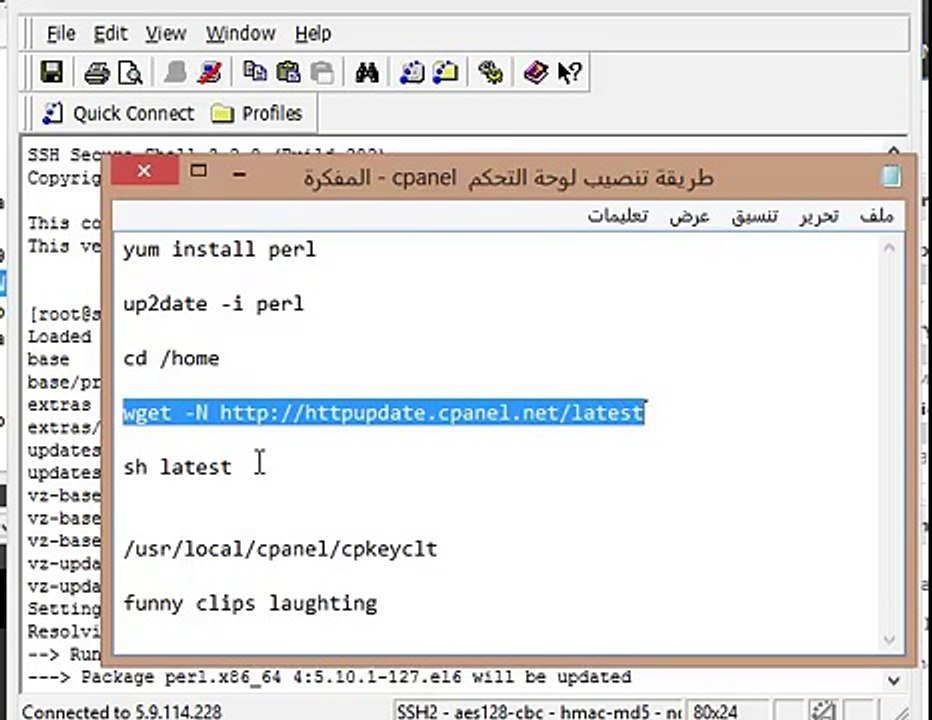Click SSH terminal scrollbar down arrow

tap(893, 680)
